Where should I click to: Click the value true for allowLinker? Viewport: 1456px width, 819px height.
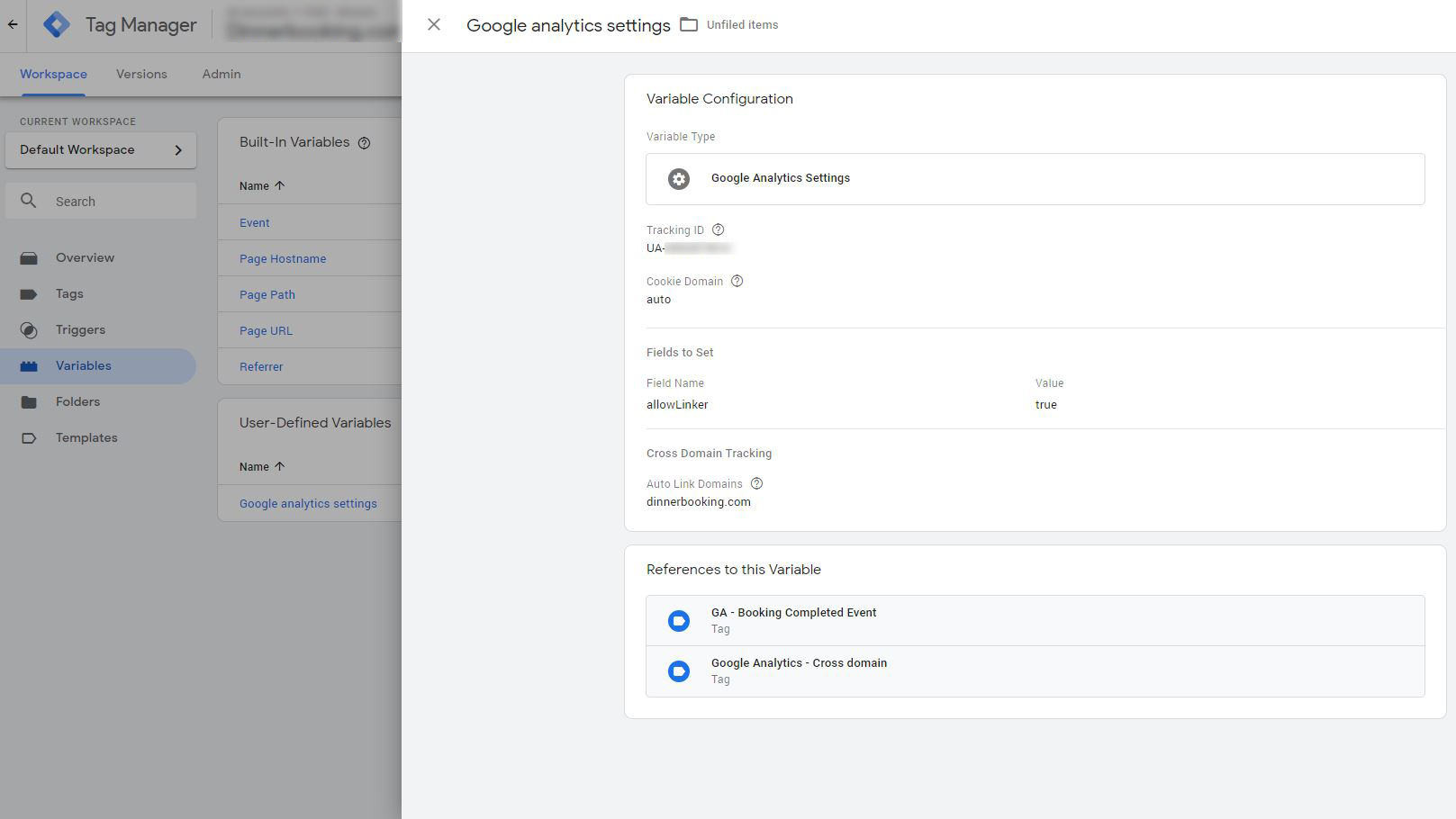(1045, 404)
